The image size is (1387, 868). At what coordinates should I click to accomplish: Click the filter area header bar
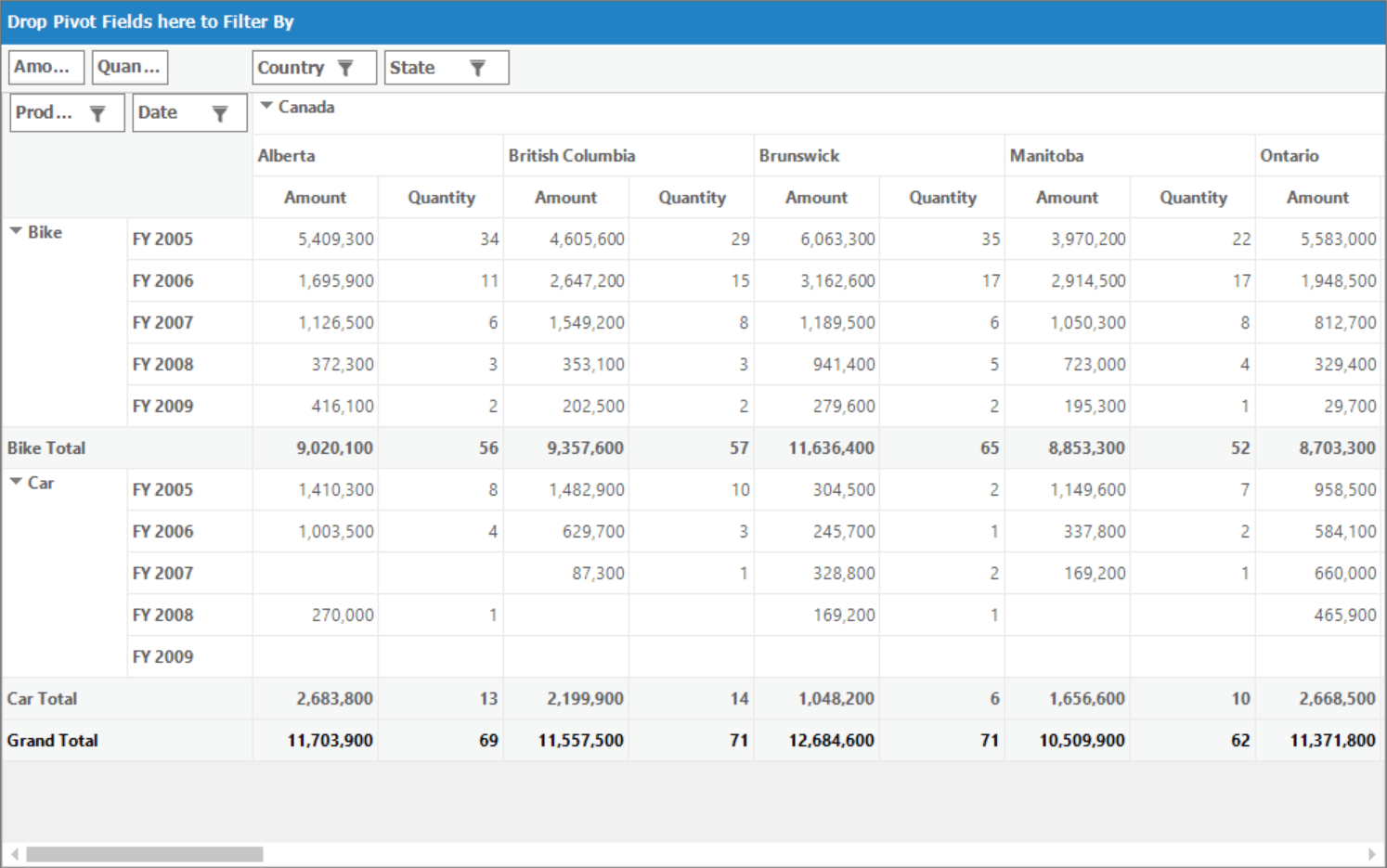pyautogui.click(x=693, y=22)
